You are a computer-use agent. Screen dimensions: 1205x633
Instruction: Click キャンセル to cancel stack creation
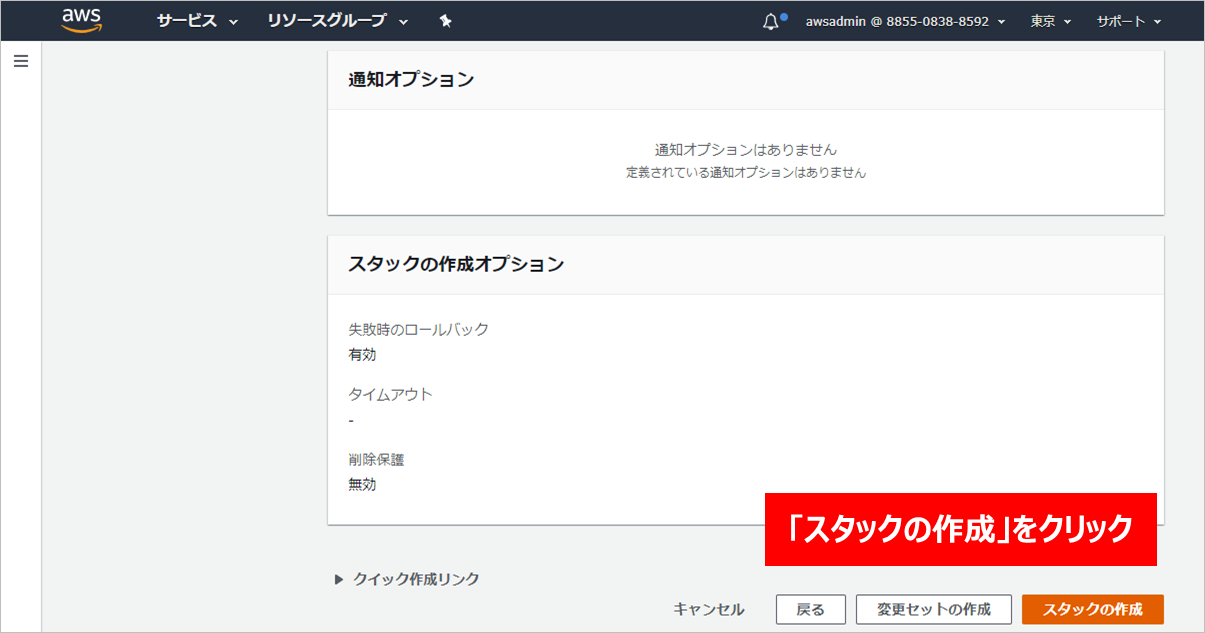pyautogui.click(x=709, y=609)
